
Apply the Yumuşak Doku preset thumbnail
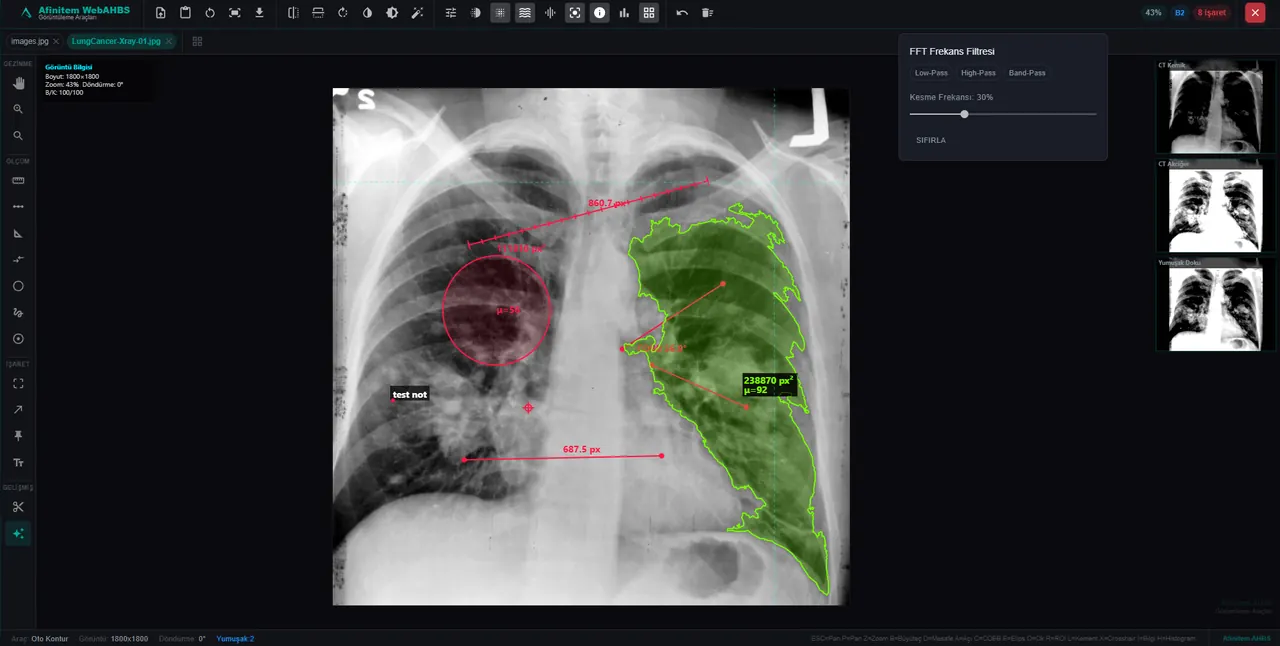click(x=1215, y=304)
